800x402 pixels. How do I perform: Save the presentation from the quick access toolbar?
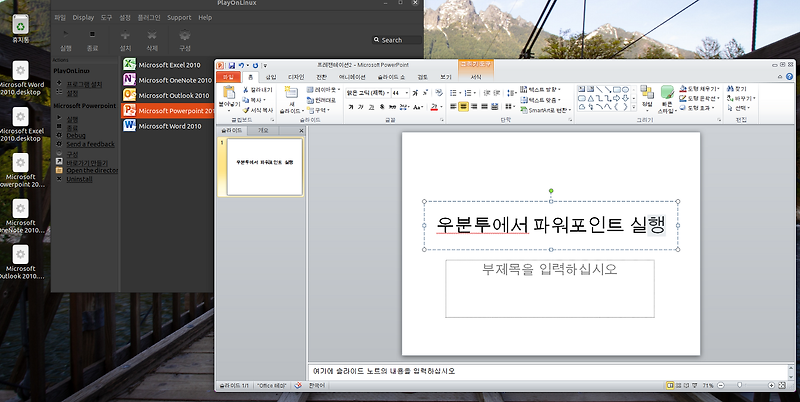[232, 65]
